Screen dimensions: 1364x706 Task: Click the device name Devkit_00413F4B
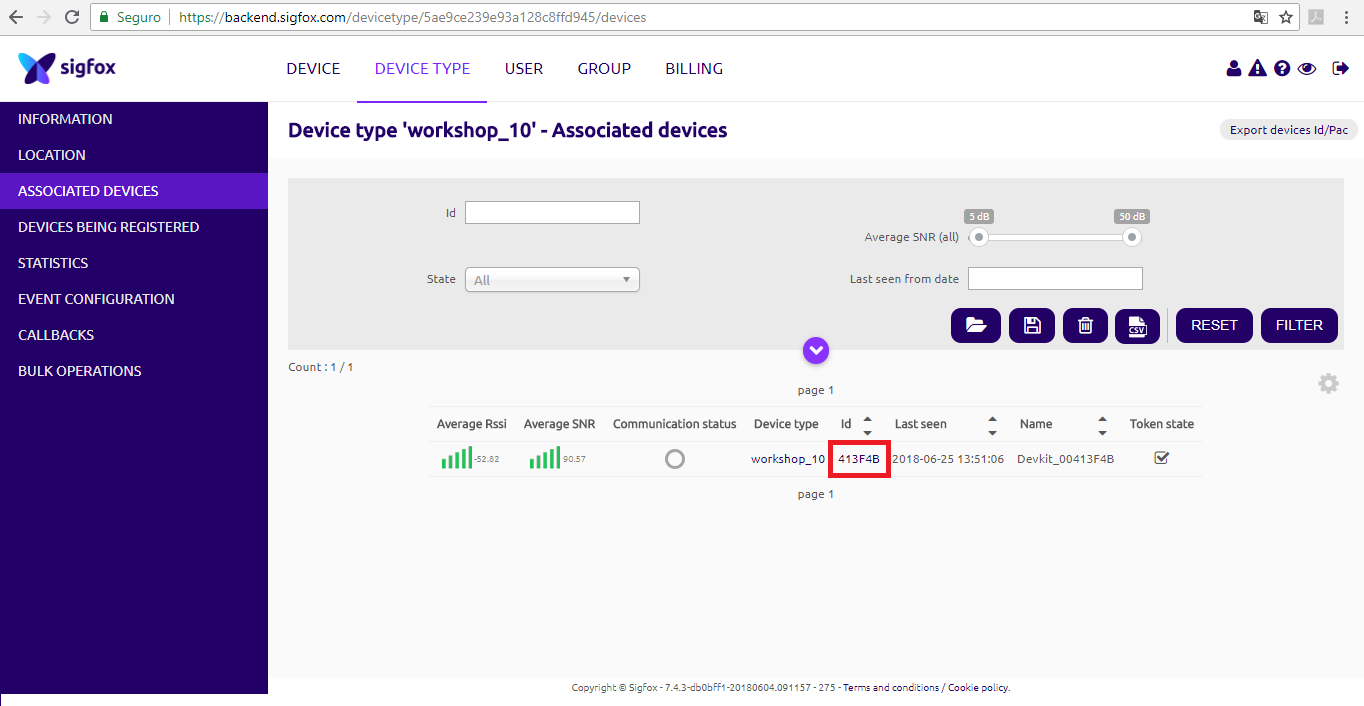coord(1065,459)
